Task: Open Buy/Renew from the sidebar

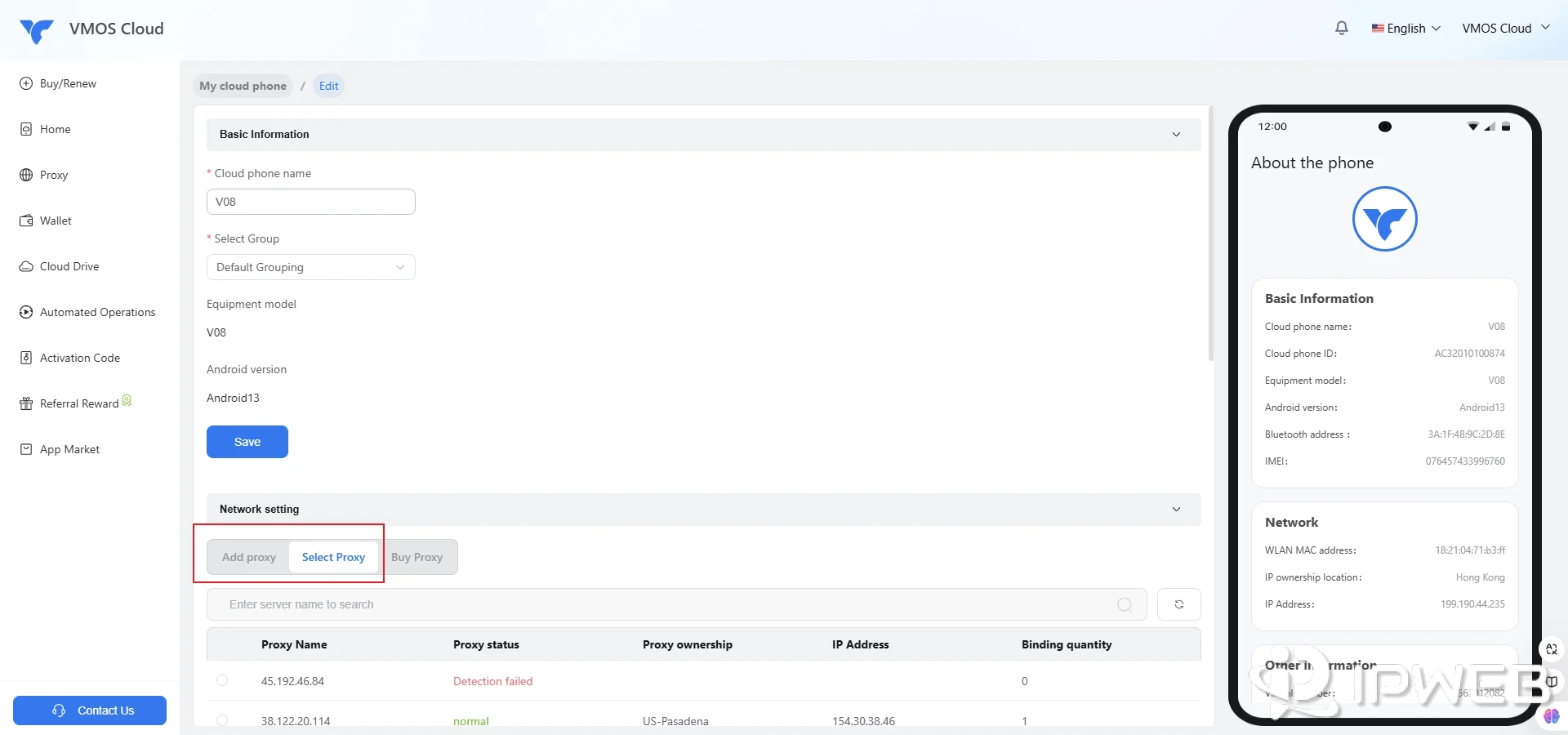Action: [x=68, y=83]
